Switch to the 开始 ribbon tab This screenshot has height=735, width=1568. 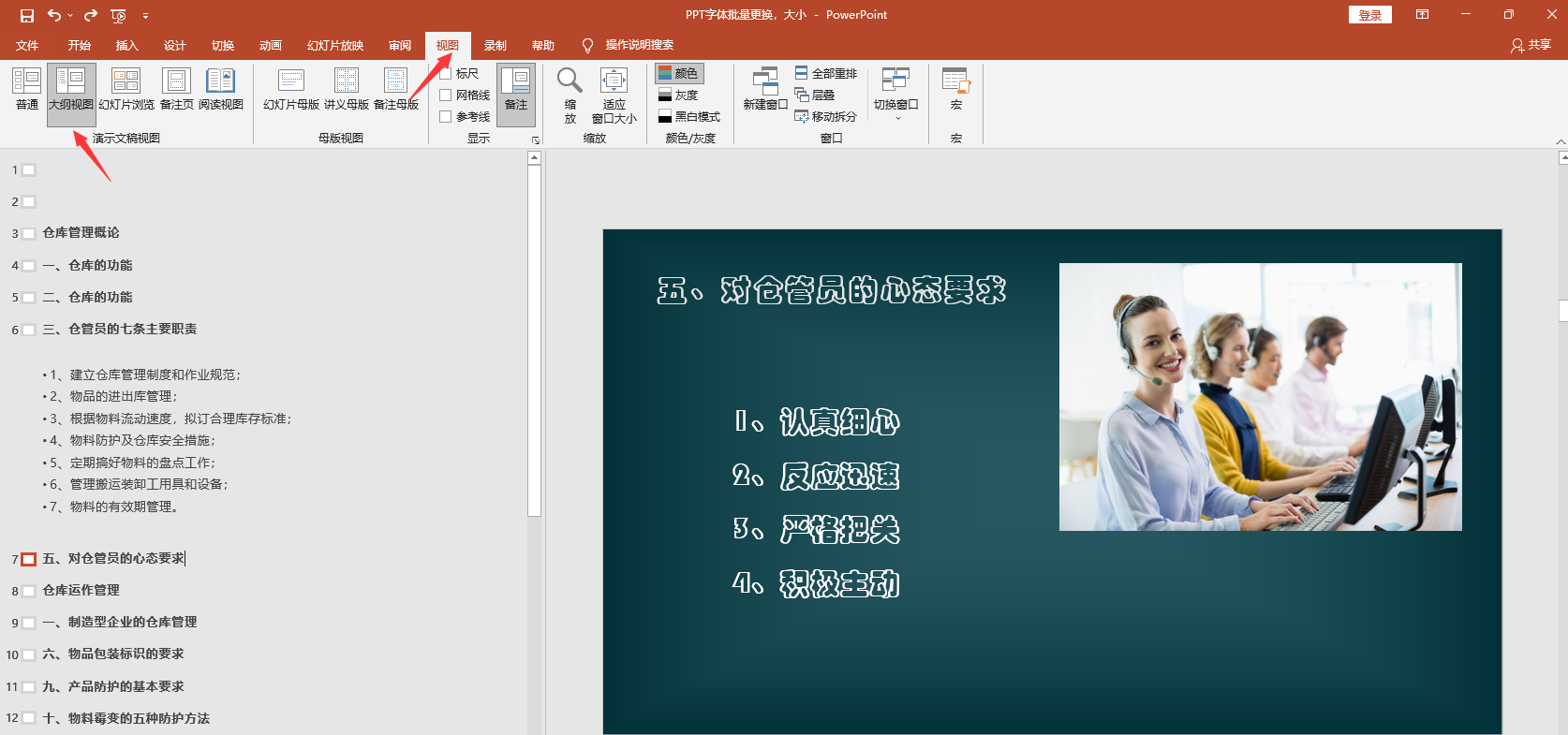(79, 45)
